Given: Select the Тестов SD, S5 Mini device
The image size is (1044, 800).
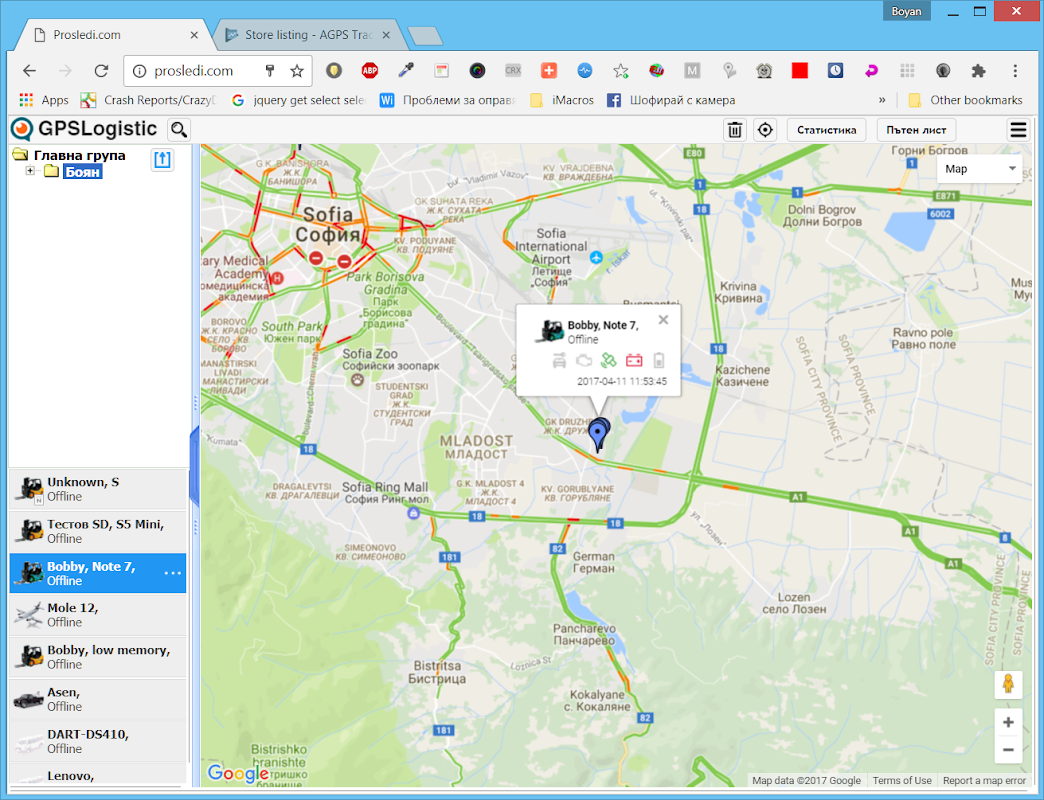Looking at the screenshot, I should [x=98, y=531].
